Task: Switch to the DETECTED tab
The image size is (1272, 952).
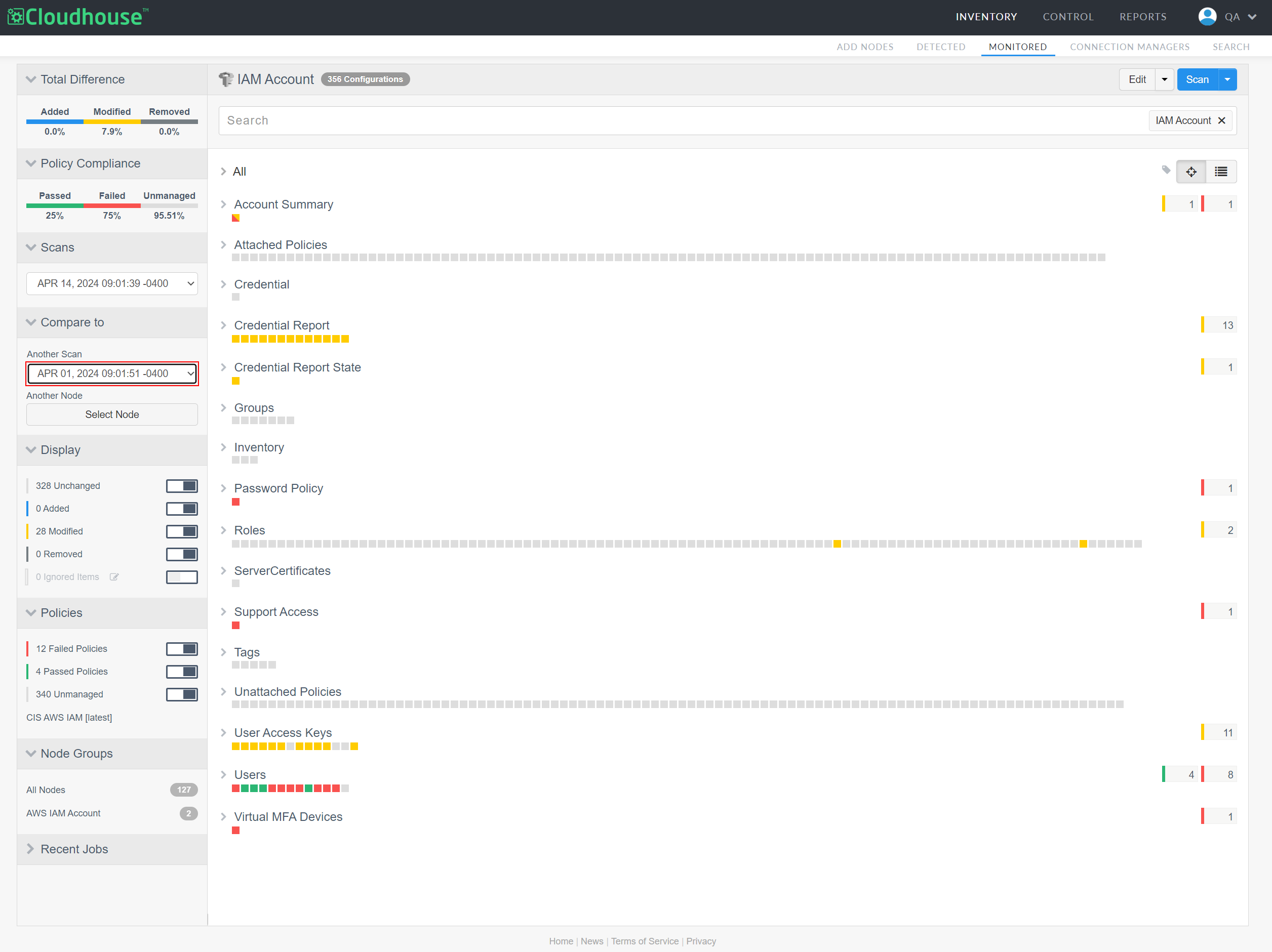Action: tap(941, 47)
